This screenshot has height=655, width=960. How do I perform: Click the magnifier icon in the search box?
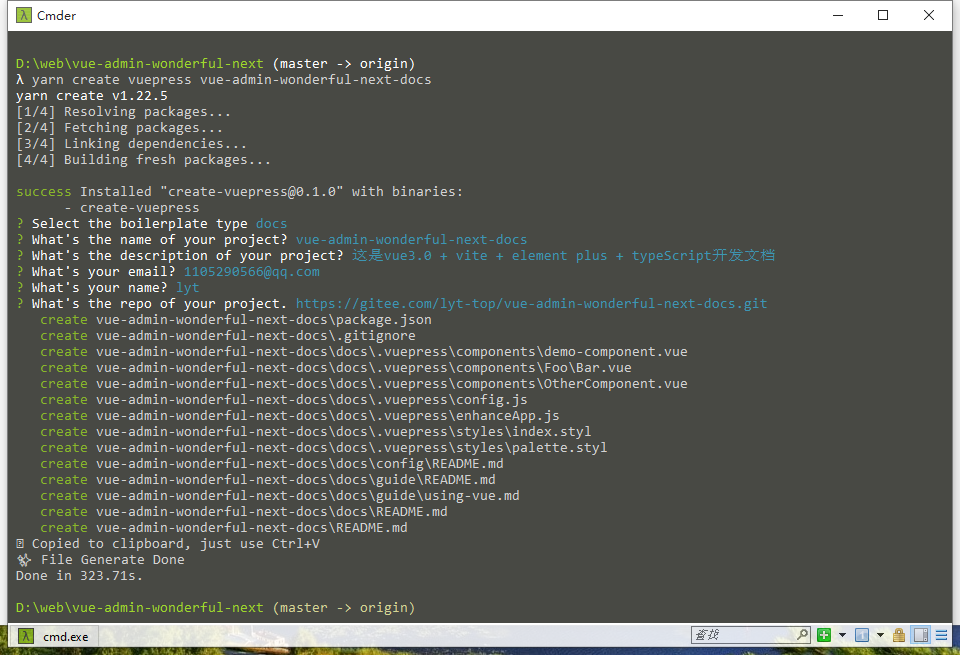(x=802, y=635)
